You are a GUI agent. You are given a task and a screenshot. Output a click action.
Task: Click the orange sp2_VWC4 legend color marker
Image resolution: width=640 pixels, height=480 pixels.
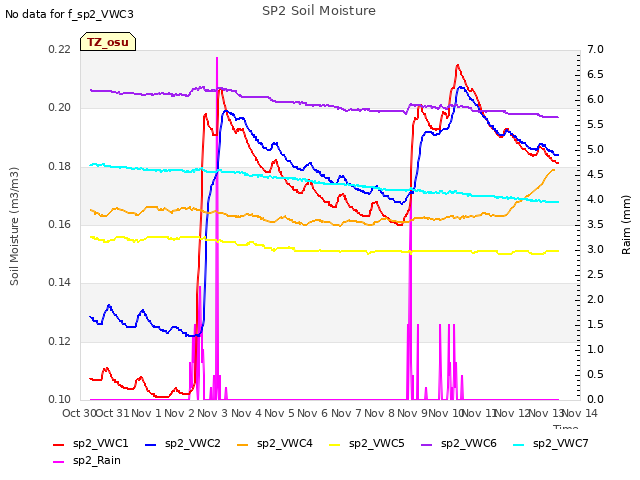click(x=243, y=444)
